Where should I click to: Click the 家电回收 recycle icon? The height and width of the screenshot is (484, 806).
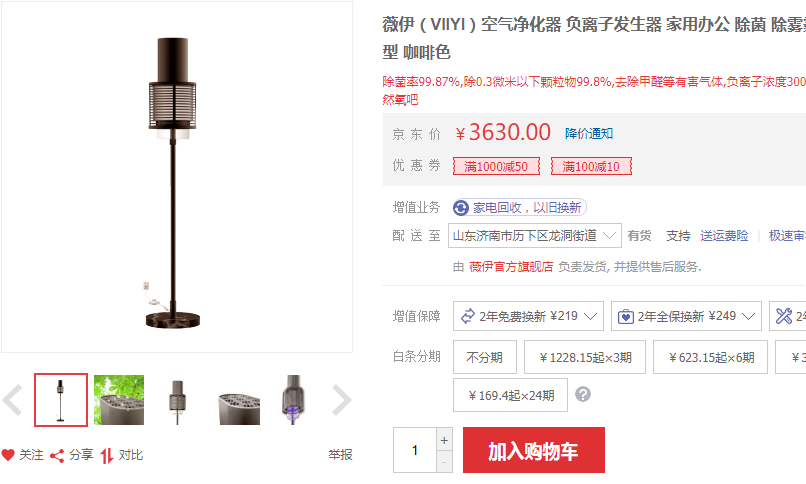pos(461,208)
